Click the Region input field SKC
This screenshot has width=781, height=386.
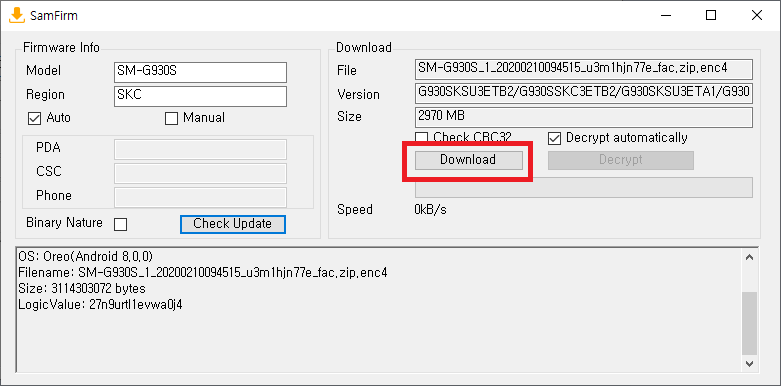(200, 96)
